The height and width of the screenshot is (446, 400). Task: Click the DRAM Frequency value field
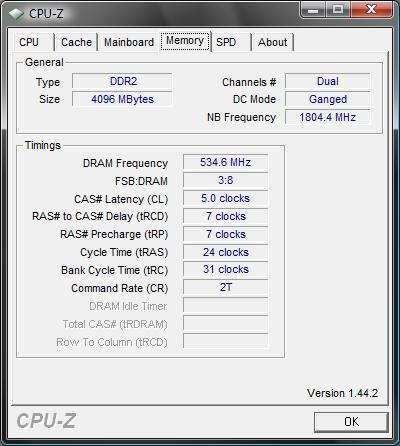tap(225, 162)
